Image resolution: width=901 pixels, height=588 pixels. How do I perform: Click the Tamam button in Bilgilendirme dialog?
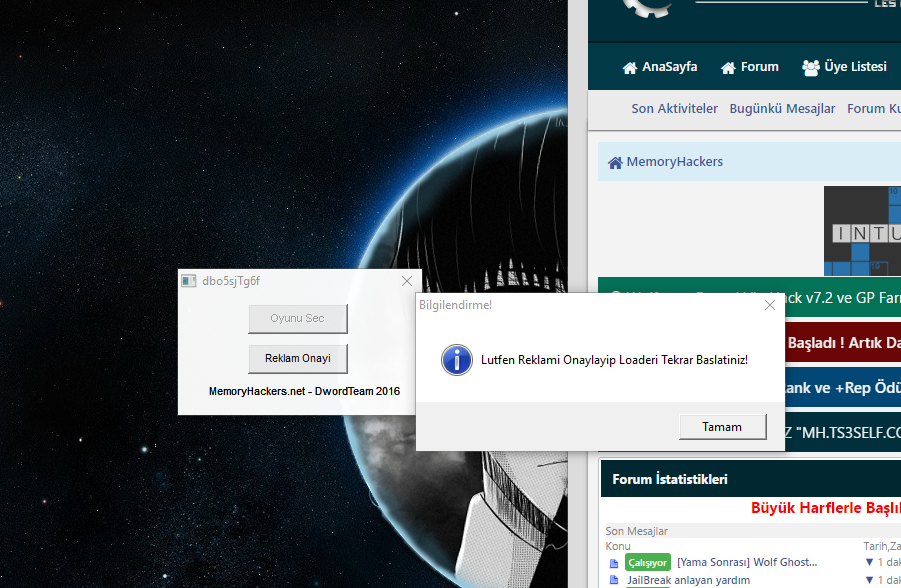click(722, 427)
